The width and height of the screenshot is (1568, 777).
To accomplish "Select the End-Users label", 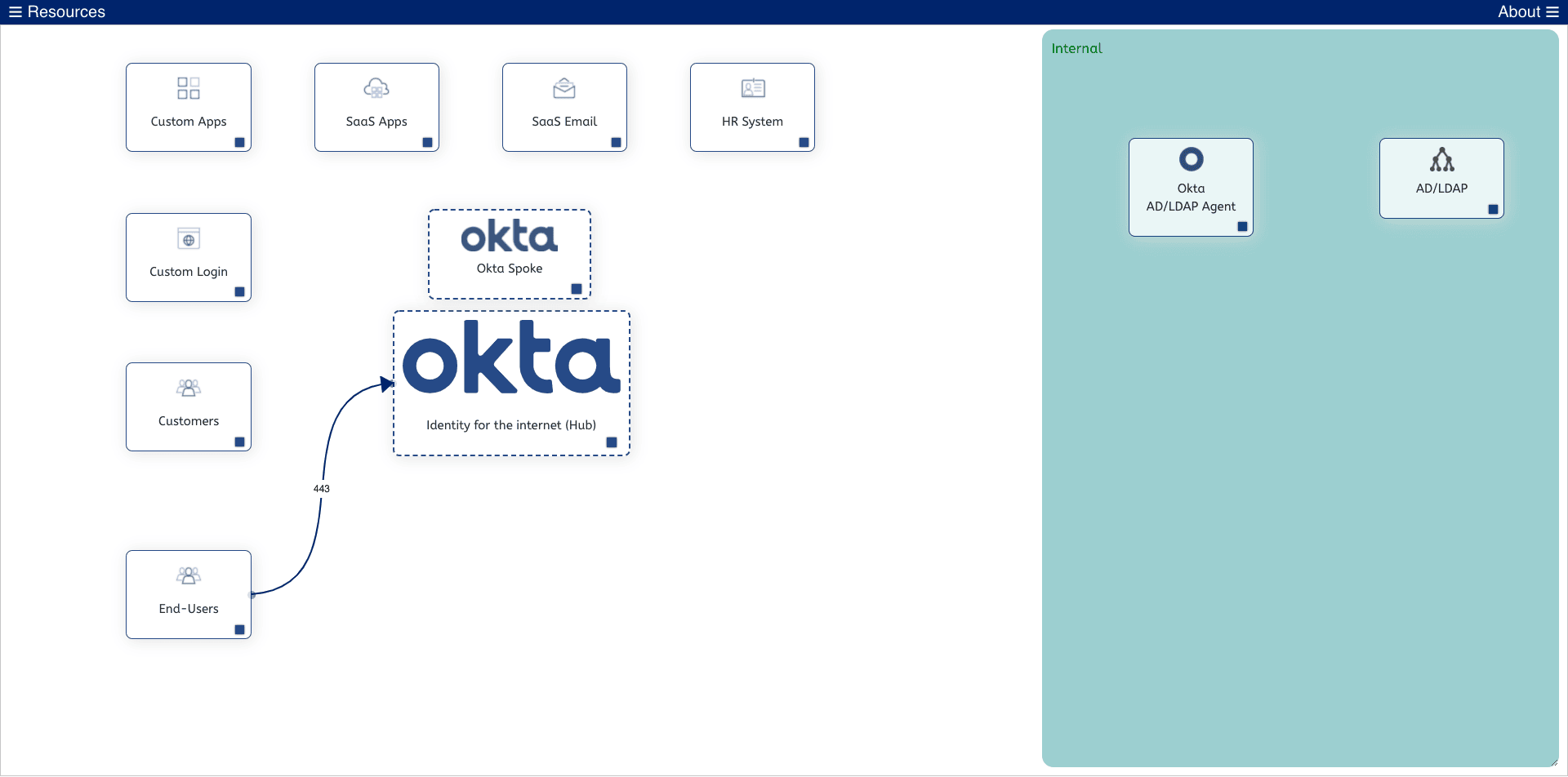I will pyautogui.click(x=189, y=609).
